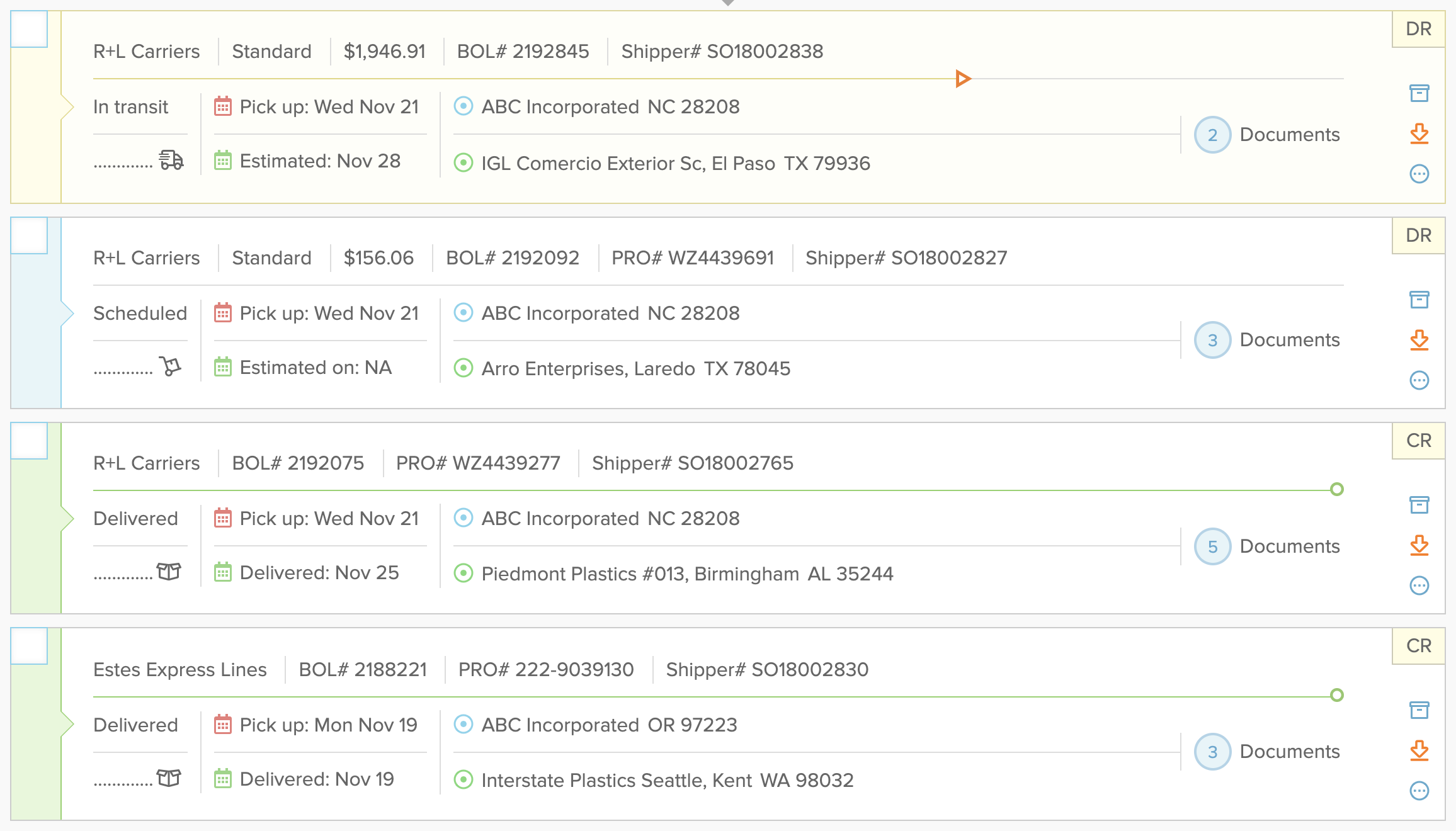Download documents for BOL# 2192845 shipment
Screen dimensions: 1456x831
click(x=1419, y=133)
